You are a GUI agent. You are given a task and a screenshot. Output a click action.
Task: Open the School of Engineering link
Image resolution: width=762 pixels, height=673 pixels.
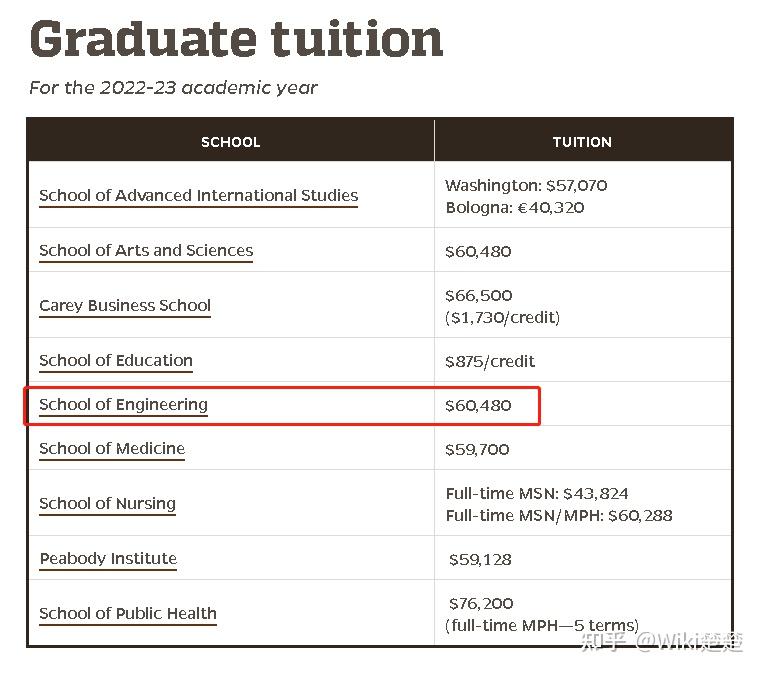point(123,405)
